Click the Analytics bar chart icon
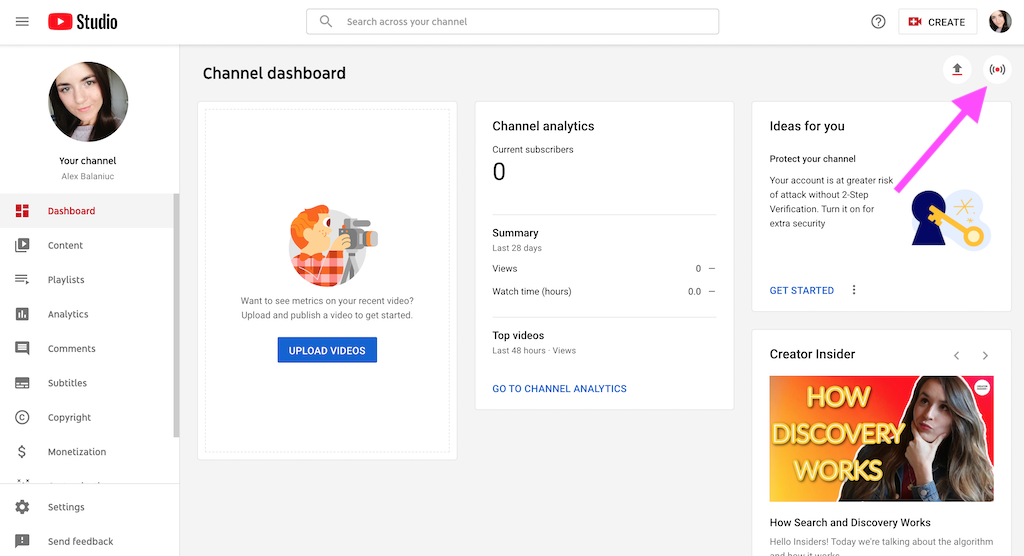This screenshot has width=1024, height=556. point(22,314)
